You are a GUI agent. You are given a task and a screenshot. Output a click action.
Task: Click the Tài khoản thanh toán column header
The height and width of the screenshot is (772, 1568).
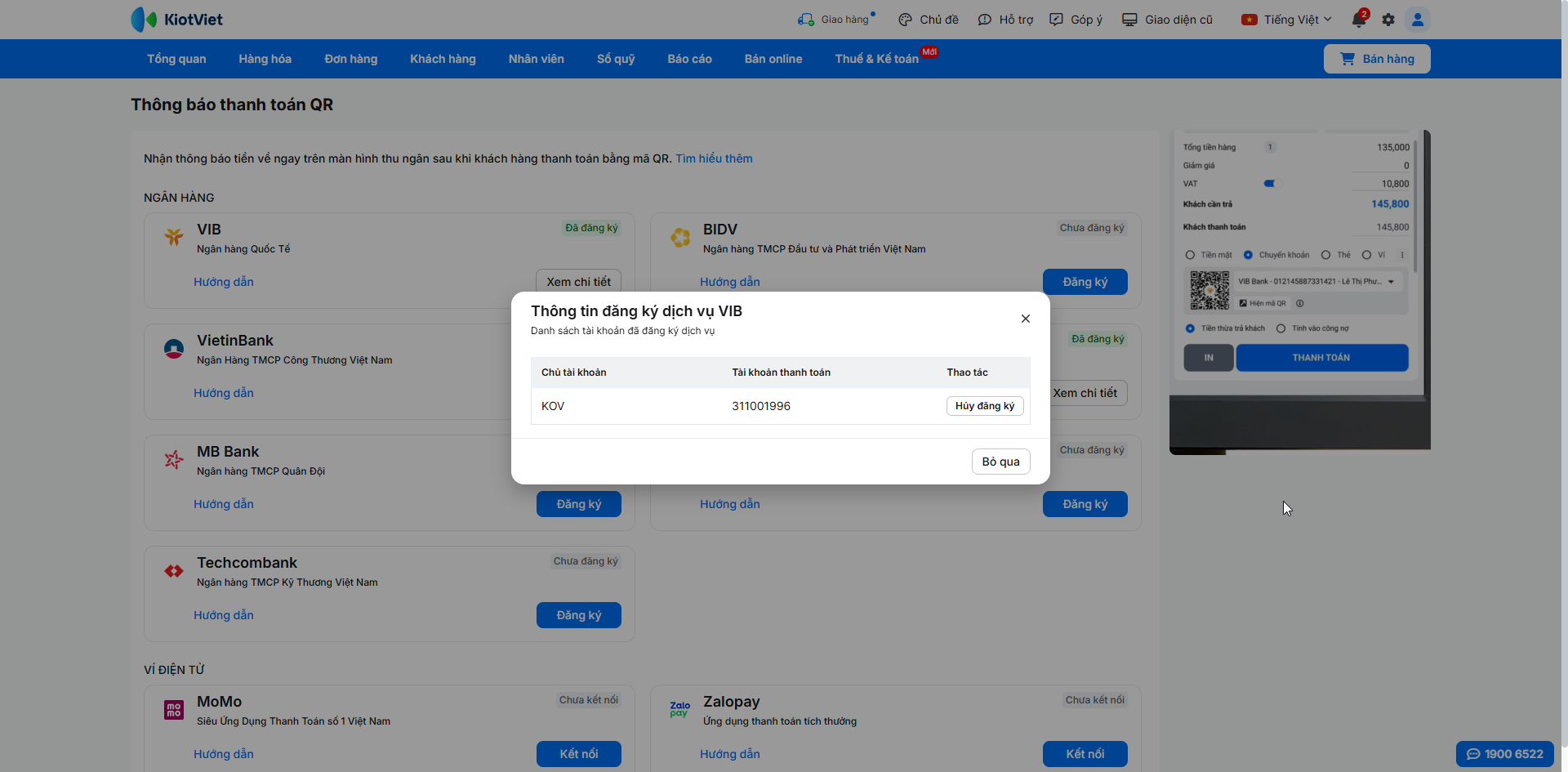[781, 373]
